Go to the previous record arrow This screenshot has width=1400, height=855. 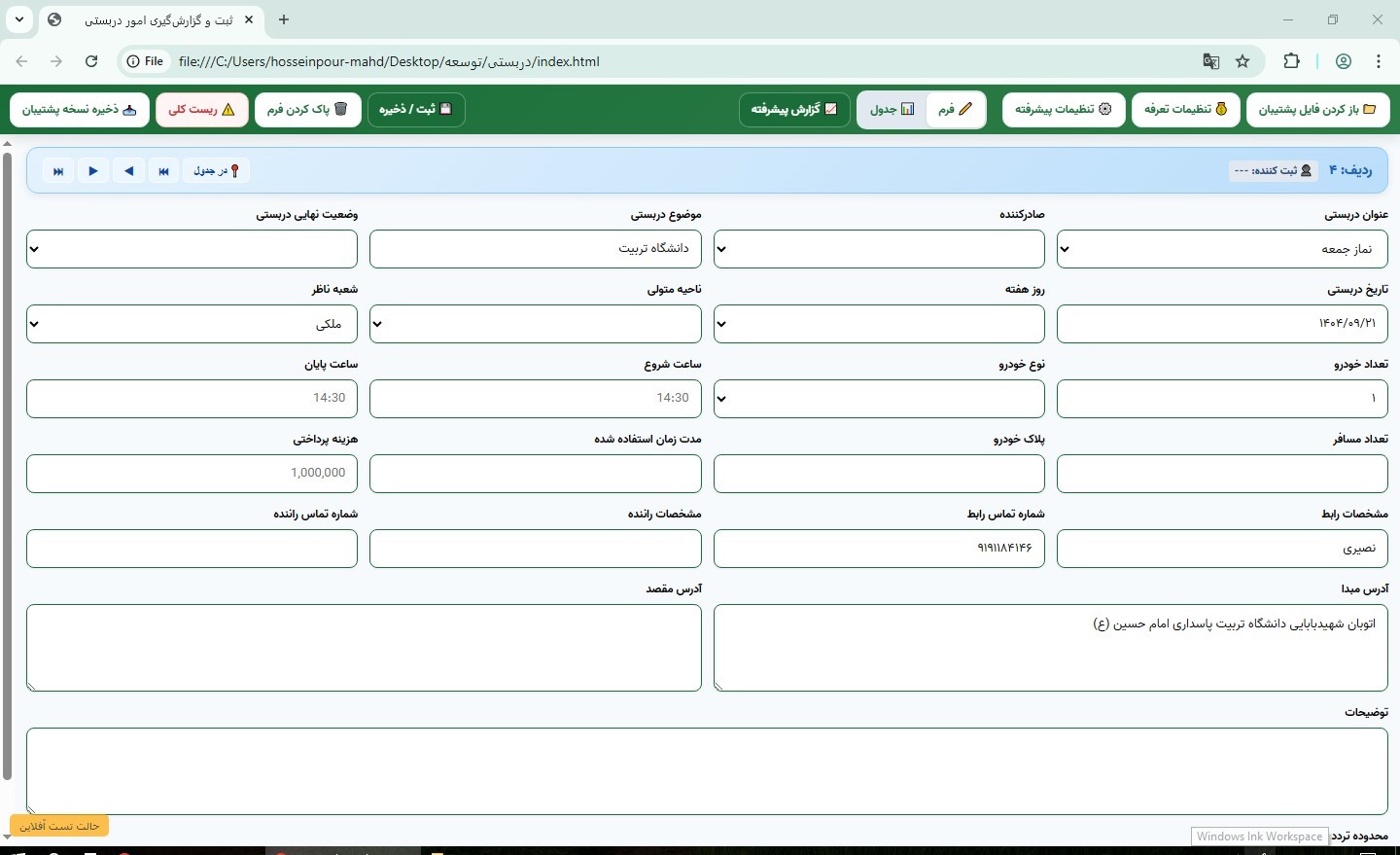(128, 170)
